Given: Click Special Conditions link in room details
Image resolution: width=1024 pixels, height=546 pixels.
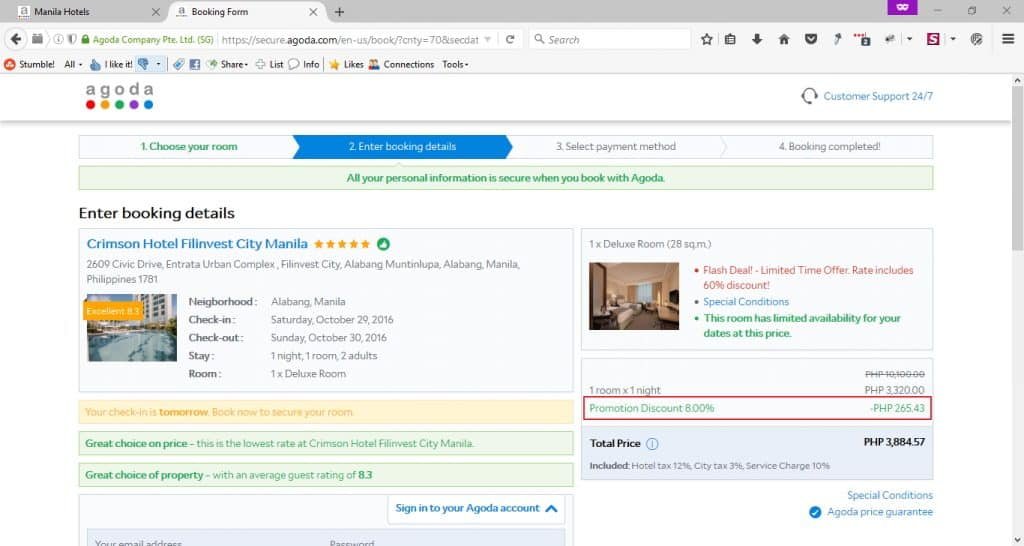Looking at the screenshot, I should tap(746, 302).
